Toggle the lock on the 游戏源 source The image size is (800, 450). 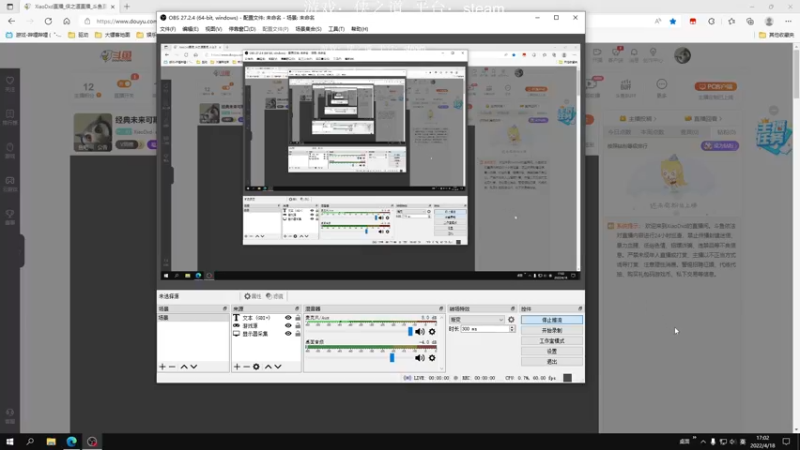point(298,326)
